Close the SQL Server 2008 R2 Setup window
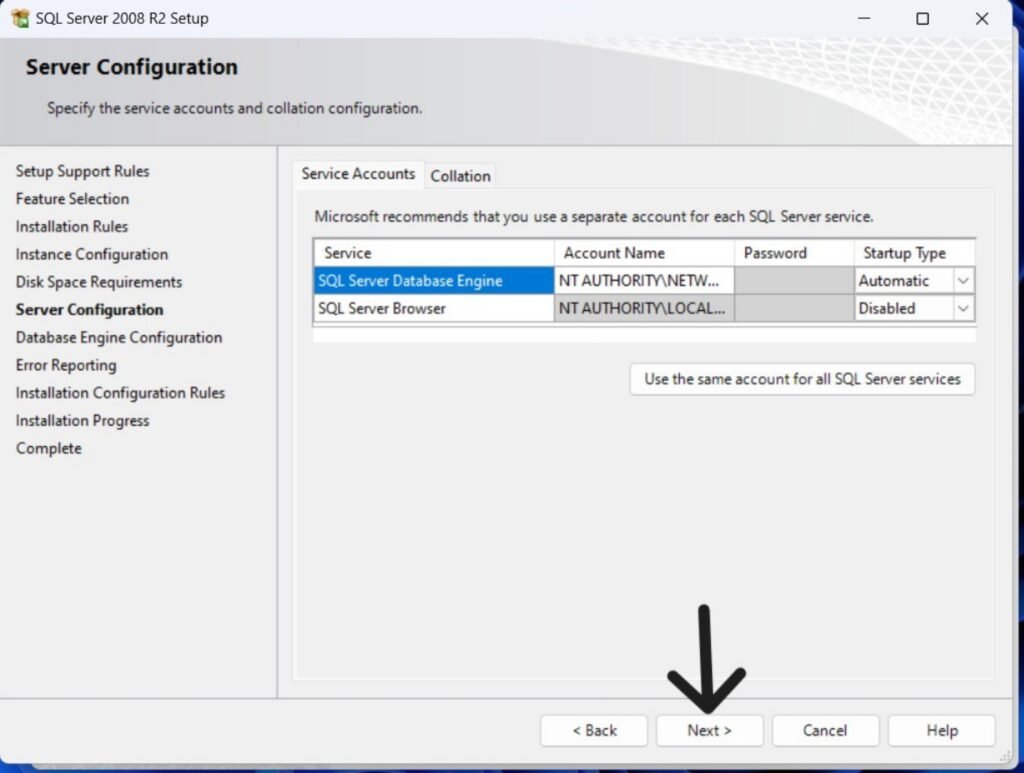 (984, 18)
